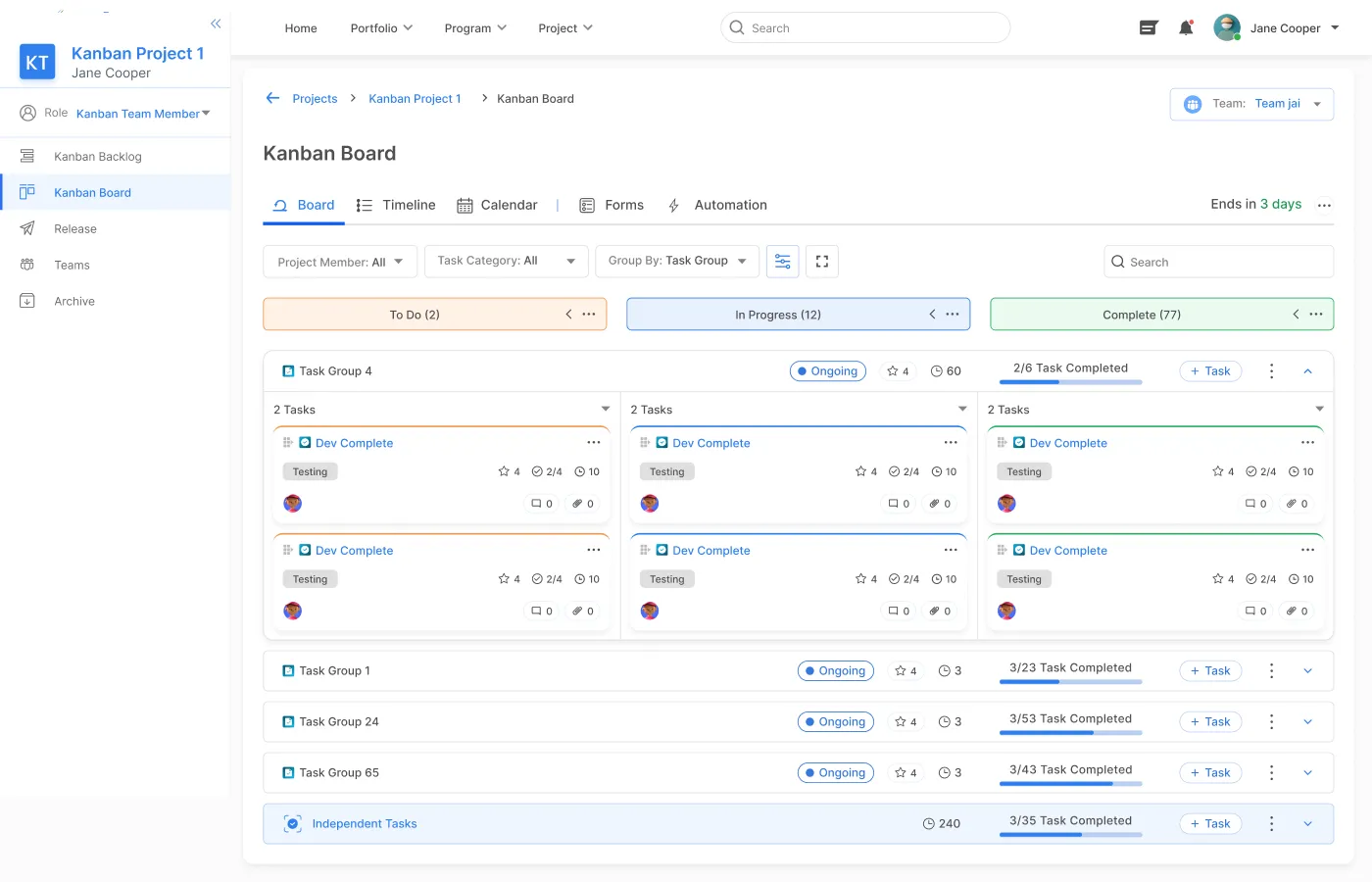Viewport: 1372px width, 882px height.
Task: Open the Task Category filter dropdown
Action: pyautogui.click(x=506, y=262)
